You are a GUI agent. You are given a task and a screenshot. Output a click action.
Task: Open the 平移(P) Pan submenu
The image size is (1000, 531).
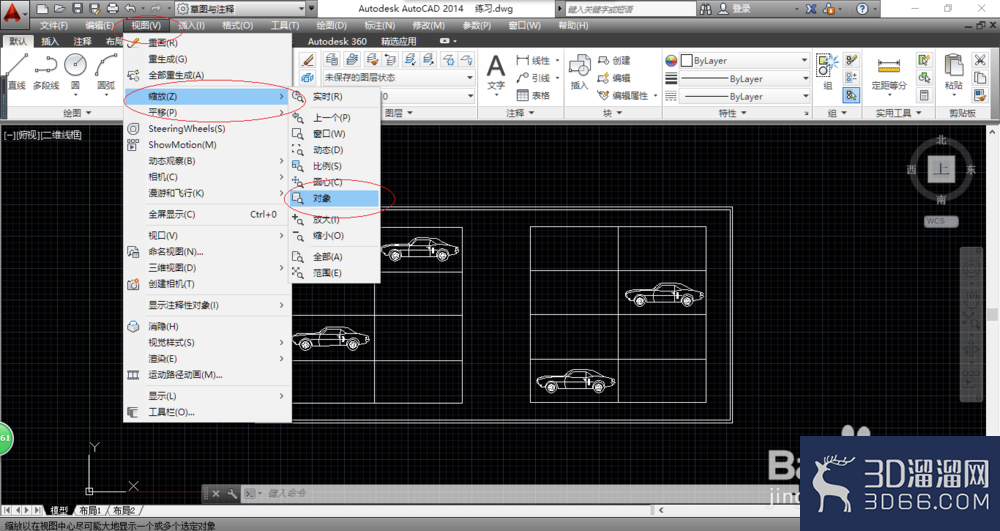[207, 112]
